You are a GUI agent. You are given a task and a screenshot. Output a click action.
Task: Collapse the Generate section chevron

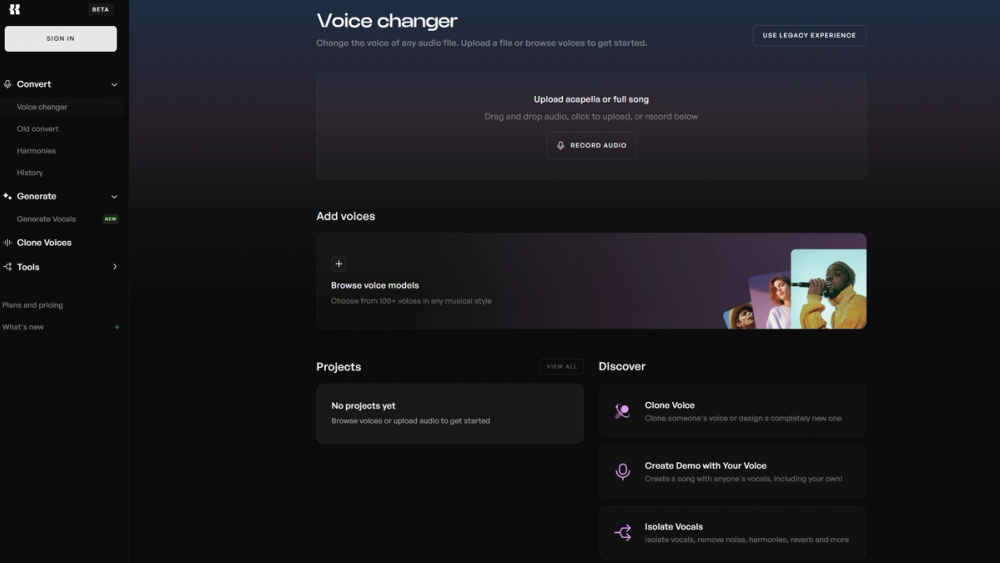click(x=114, y=196)
